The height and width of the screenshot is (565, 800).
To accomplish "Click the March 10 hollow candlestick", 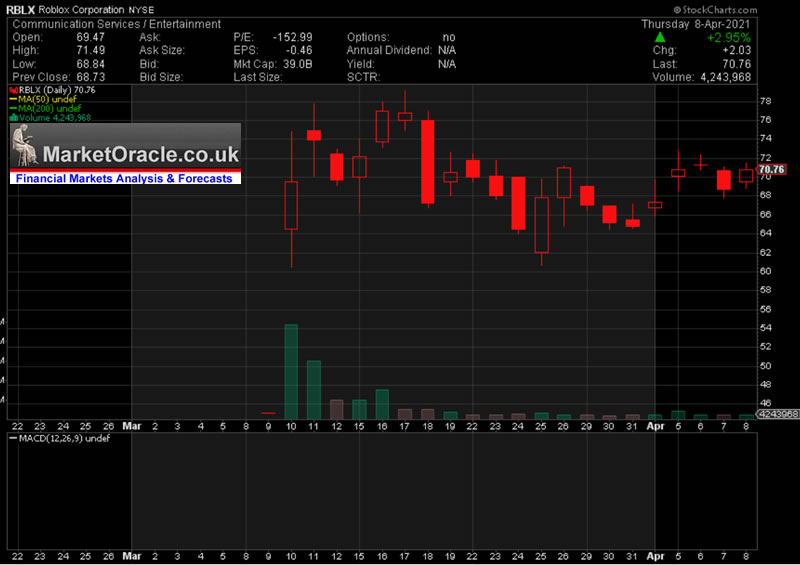I will [x=291, y=205].
